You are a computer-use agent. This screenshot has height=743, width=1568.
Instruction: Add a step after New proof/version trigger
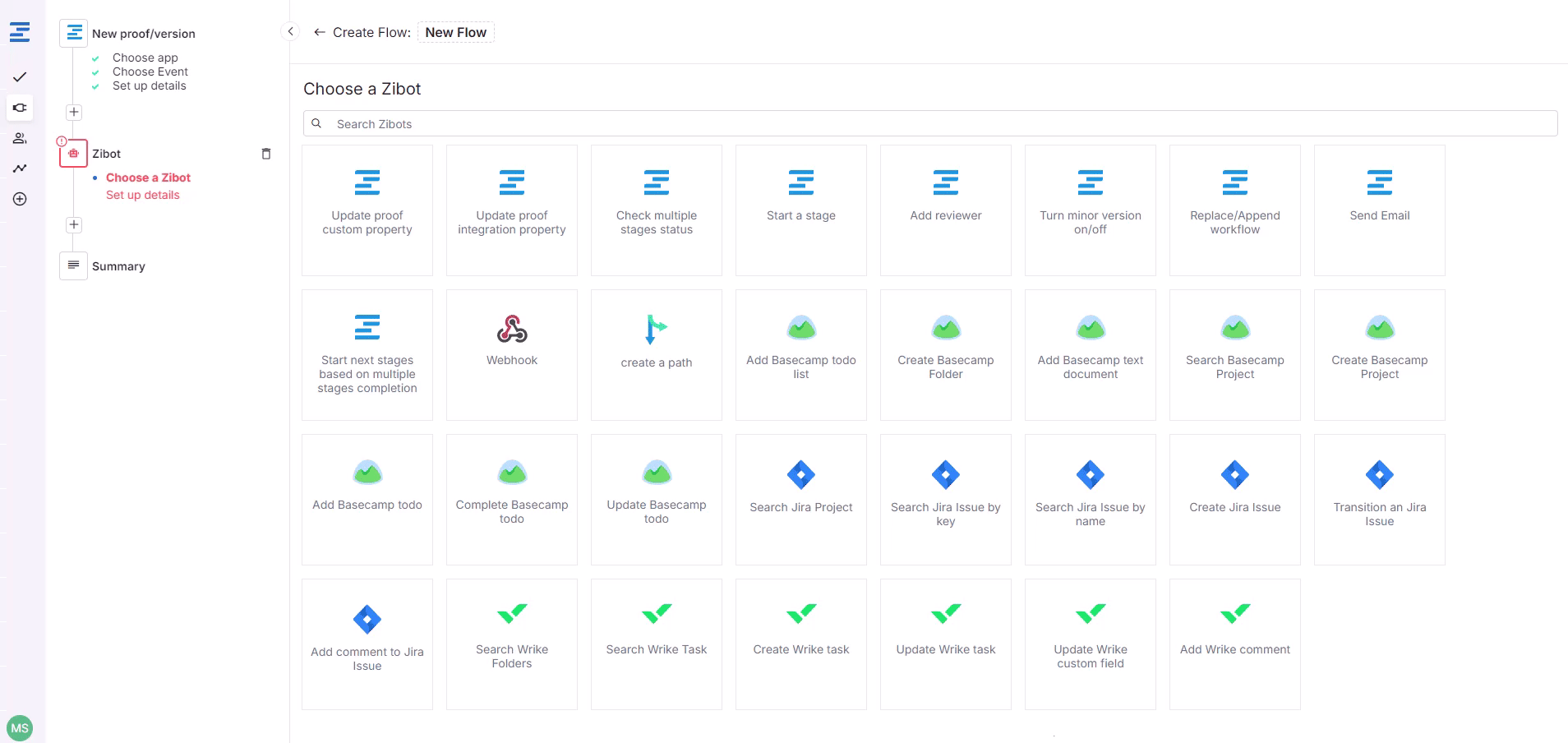[74, 112]
